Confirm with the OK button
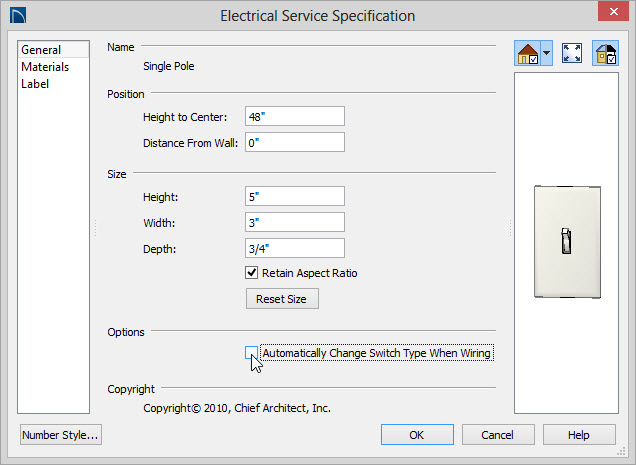This screenshot has height=465, width=636. click(417, 435)
